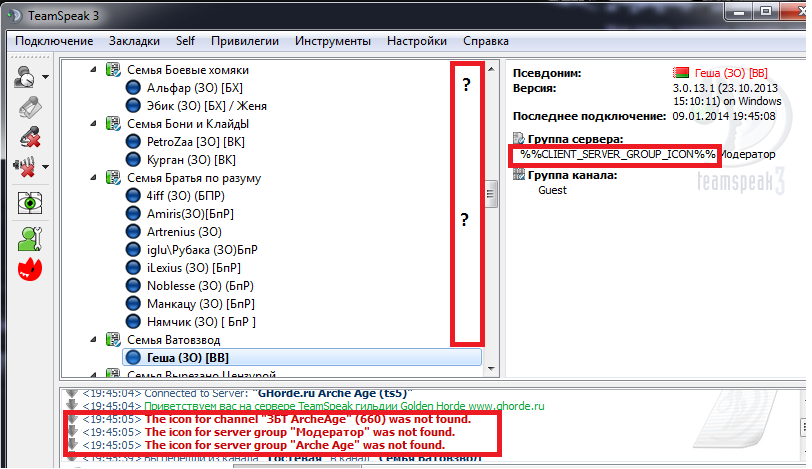This screenshot has height=469, width=812.
Task: Collapse the Семья Бони и Клайды channel
Action: pos(93,124)
